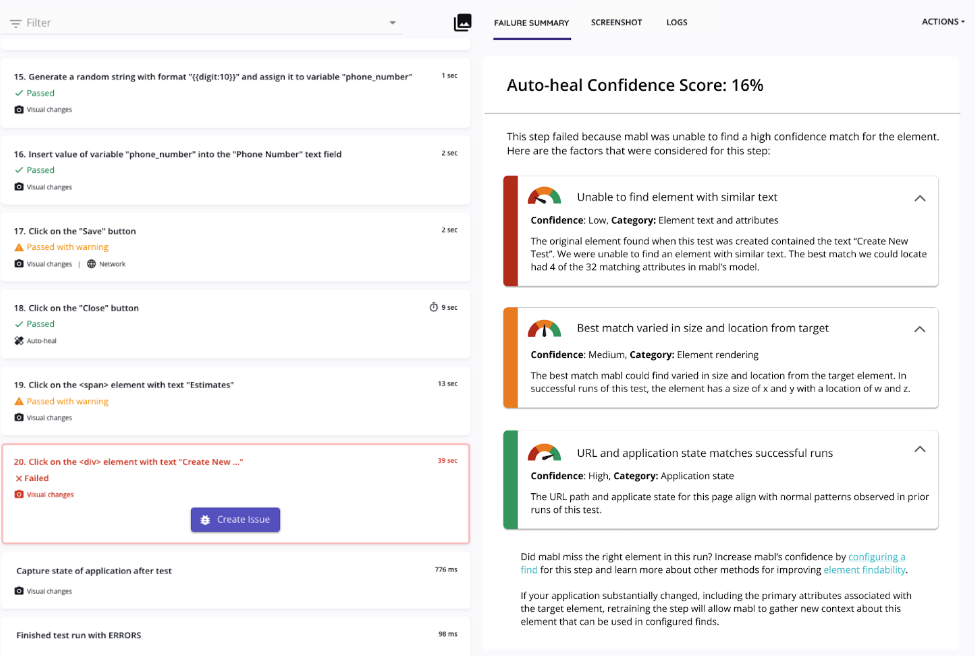Click the Auto-heal icon in step 18
Viewport: 975px width, 656px height.
coord(19,341)
